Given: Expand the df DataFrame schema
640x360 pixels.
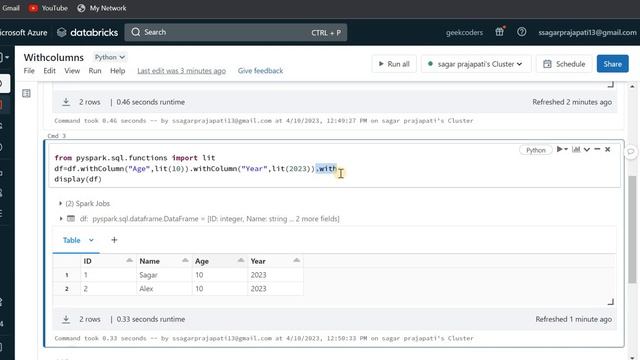Looking at the screenshot, I should [60, 219].
